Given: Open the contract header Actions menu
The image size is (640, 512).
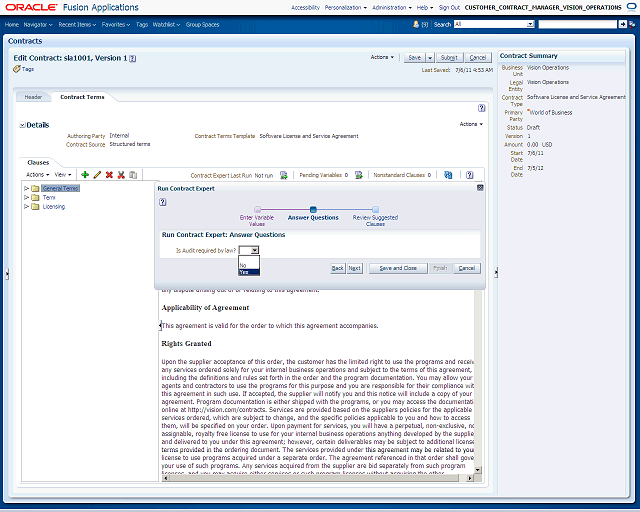Looking at the screenshot, I should tap(382, 57).
